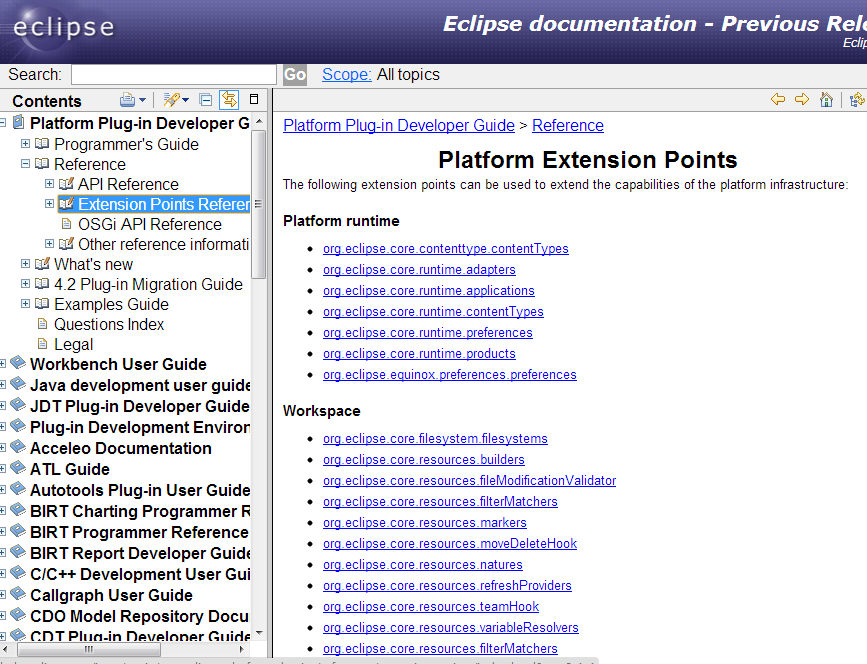Click show in table of contents icon
The width and height of the screenshot is (867, 664).
(858, 100)
